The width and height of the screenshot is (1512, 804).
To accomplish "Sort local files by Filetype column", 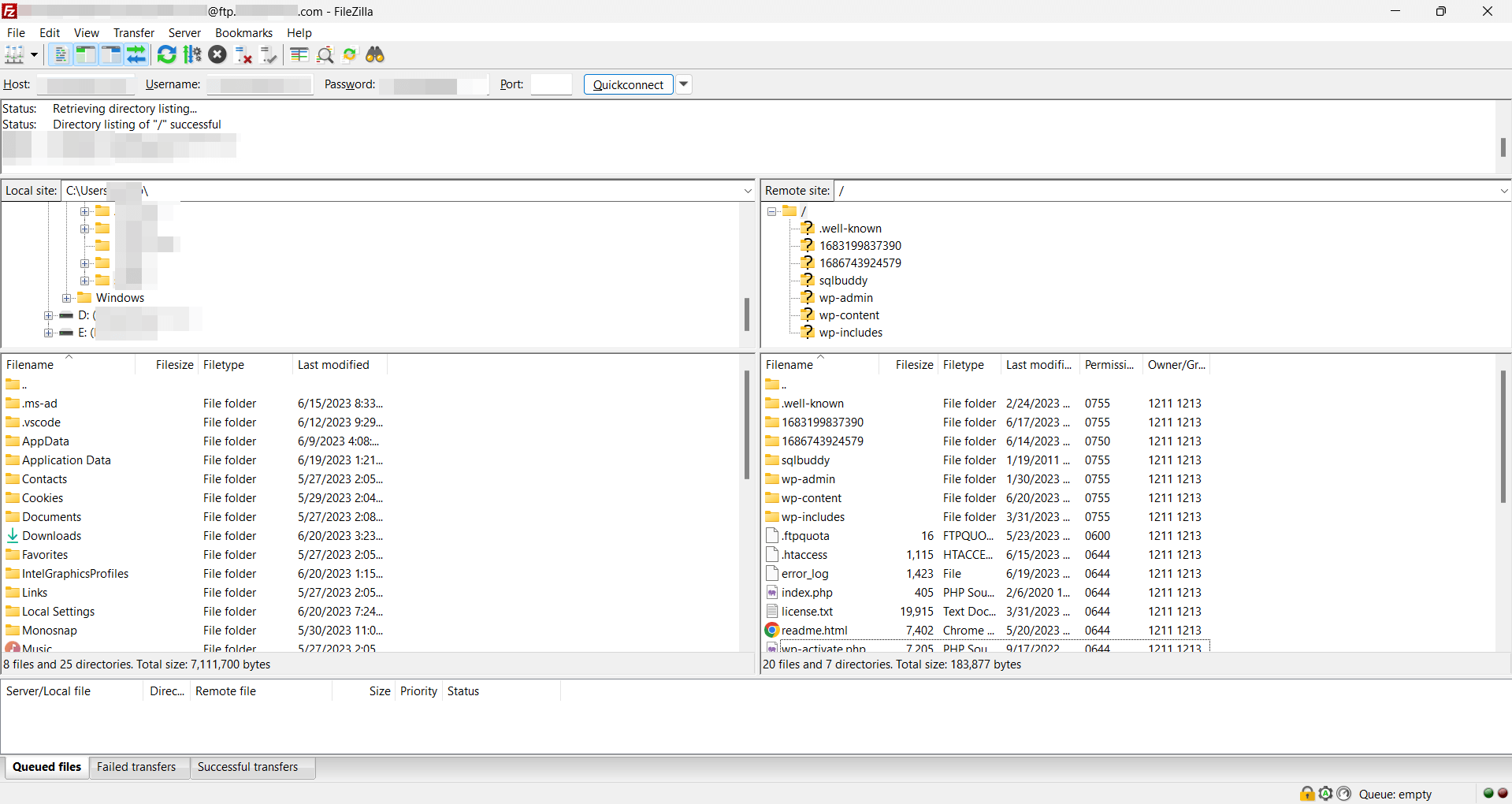I will coord(245,365).
